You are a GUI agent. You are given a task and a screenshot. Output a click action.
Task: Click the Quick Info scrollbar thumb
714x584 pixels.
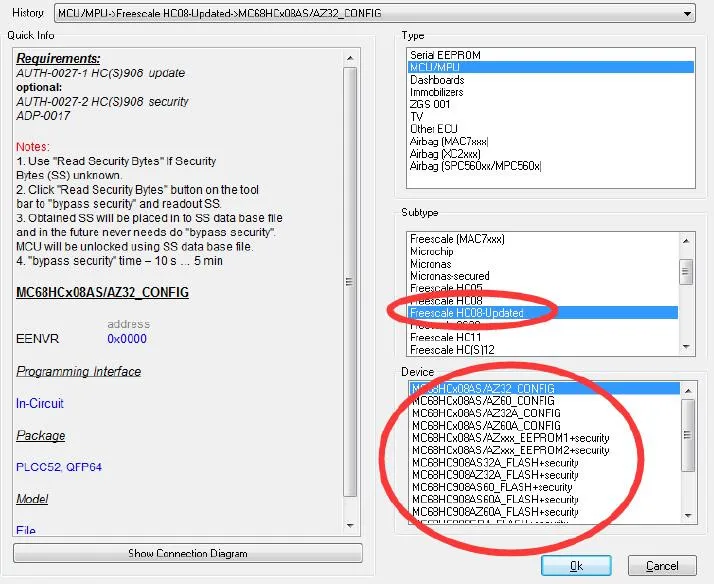point(350,282)
